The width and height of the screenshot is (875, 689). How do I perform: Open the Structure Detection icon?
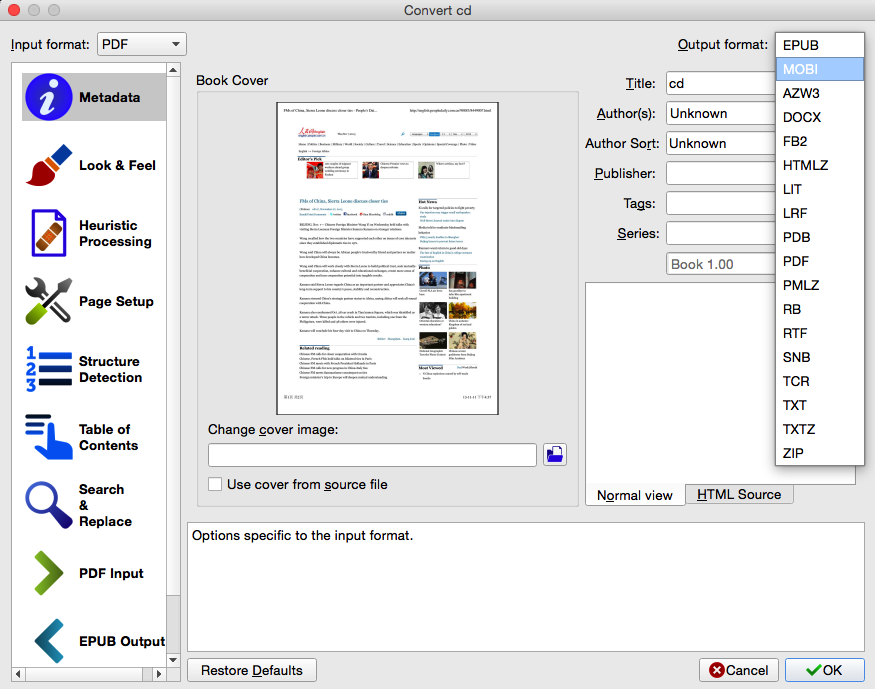(x=47, y=369)
